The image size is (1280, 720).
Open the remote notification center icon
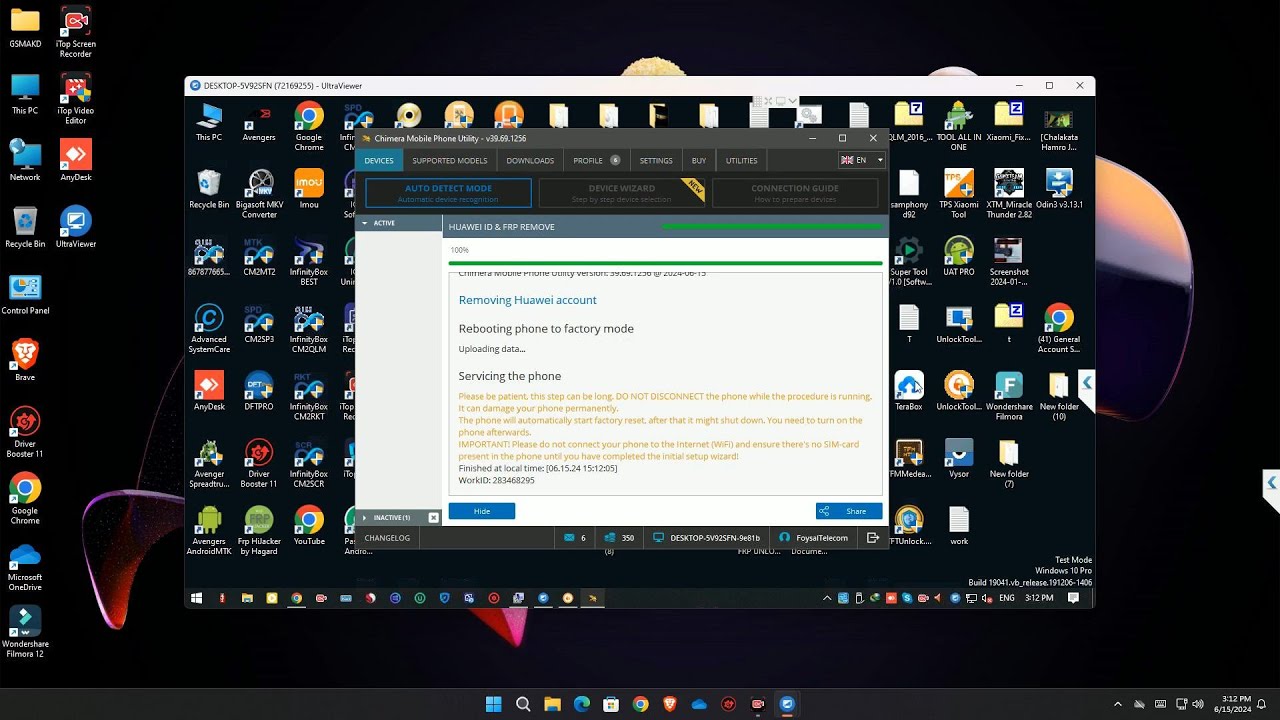(1073, 598)
